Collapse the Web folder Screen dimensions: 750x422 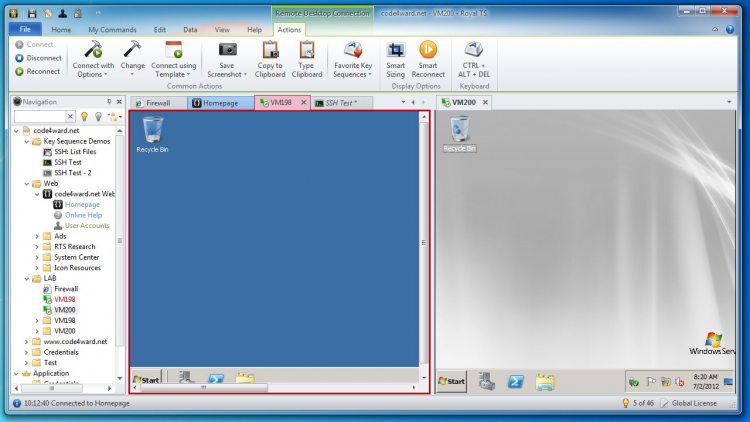(x=27, y=184)
